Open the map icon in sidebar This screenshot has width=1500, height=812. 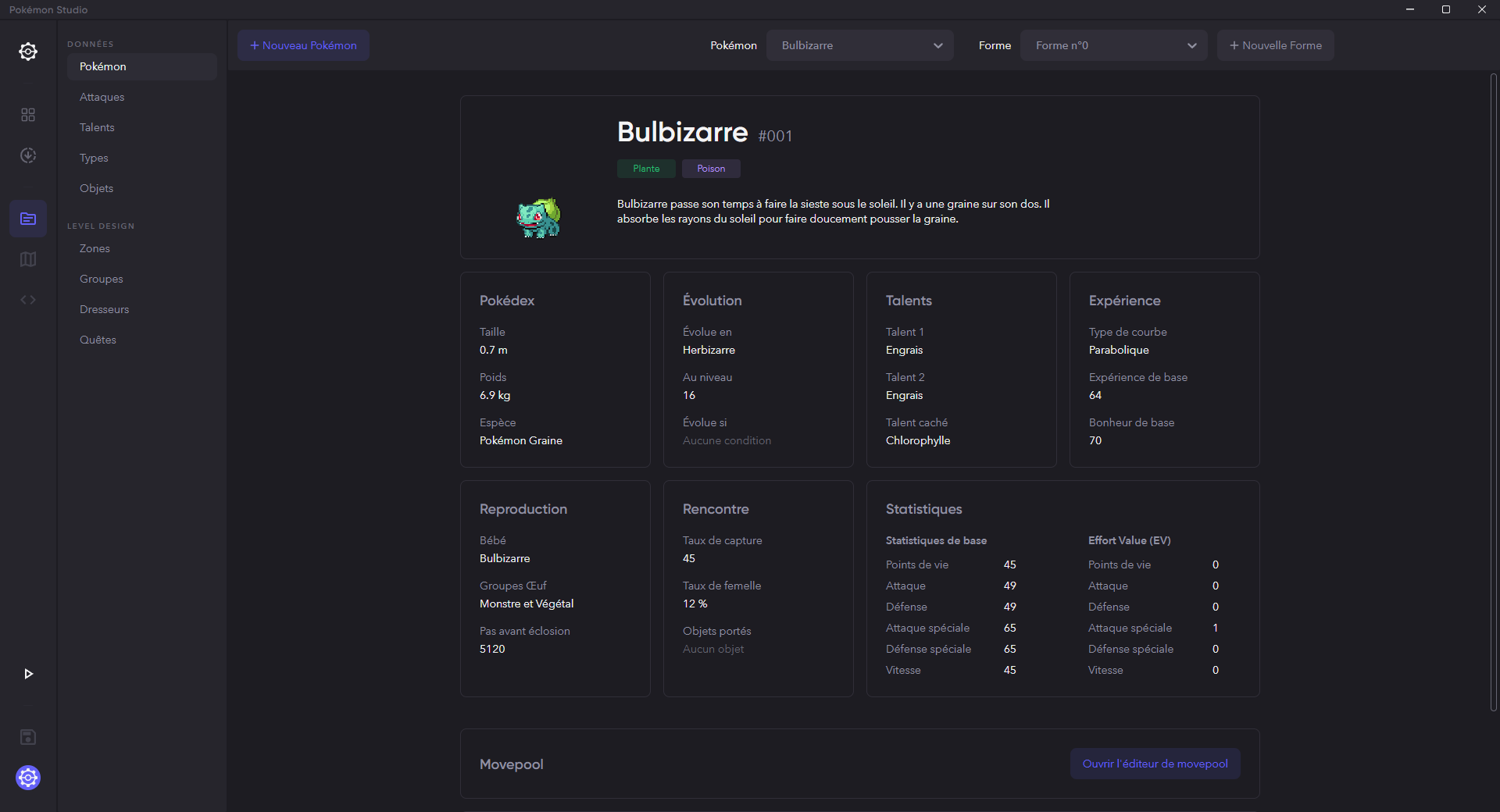28,259
